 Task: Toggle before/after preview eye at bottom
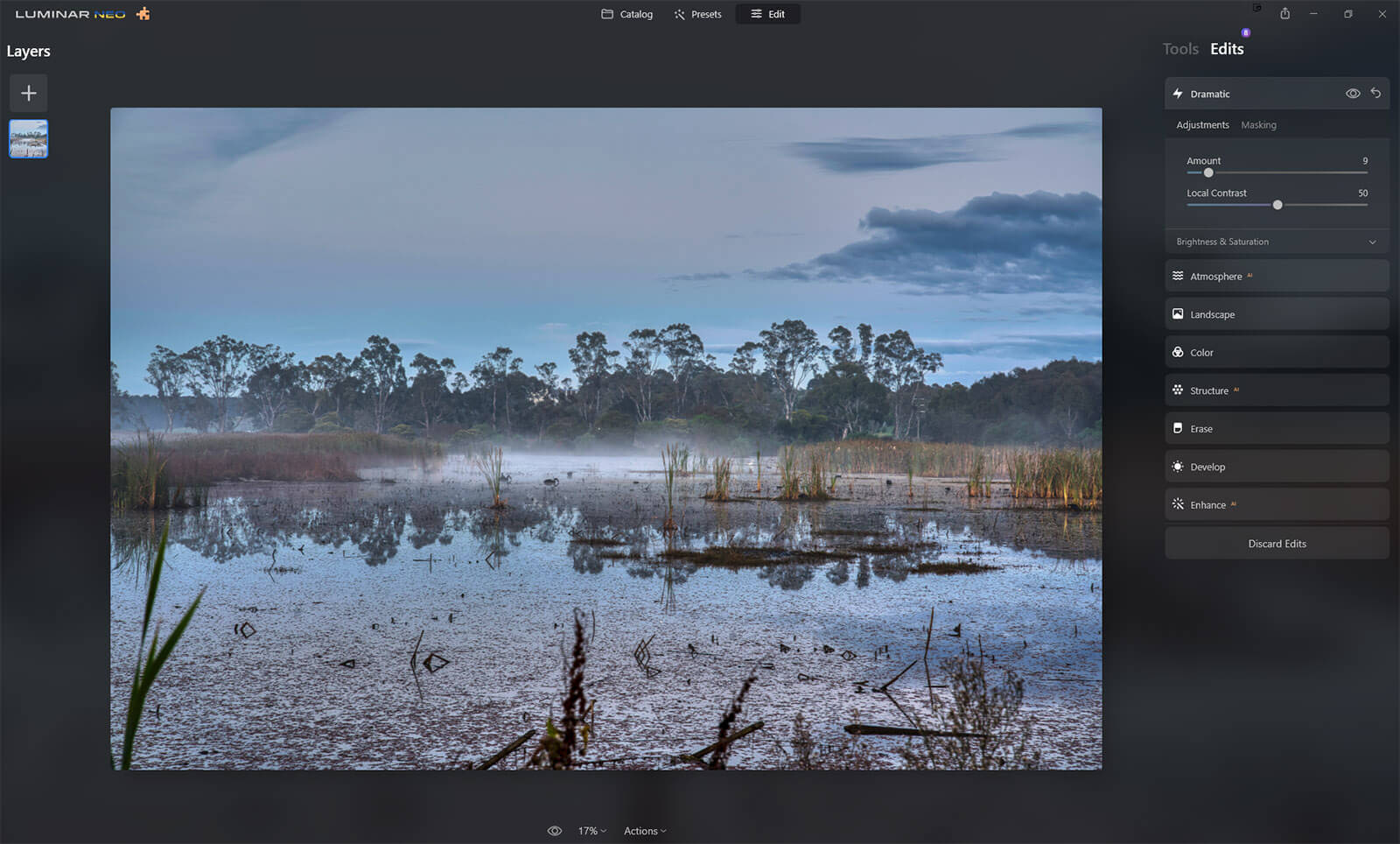point(554,831)
